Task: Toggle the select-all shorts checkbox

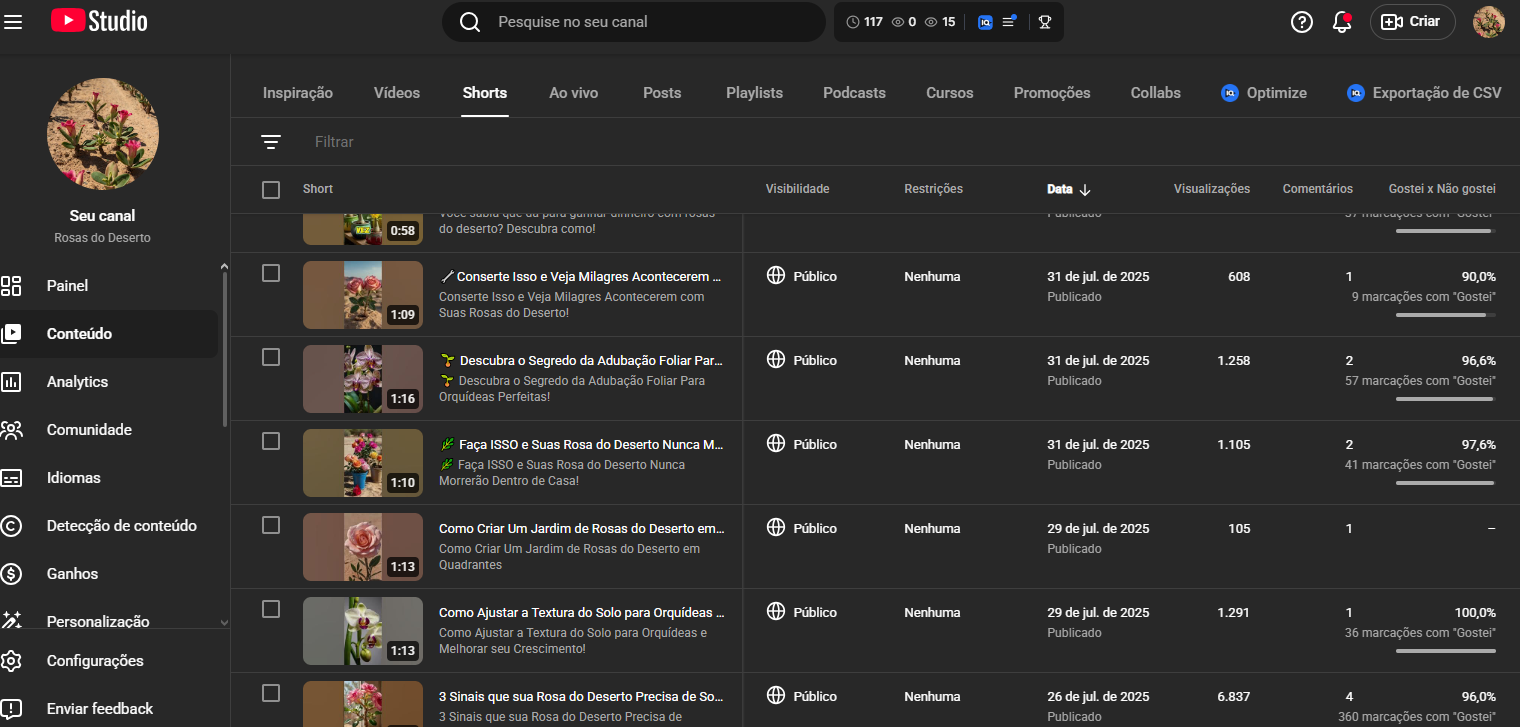Action: [271, 190]
